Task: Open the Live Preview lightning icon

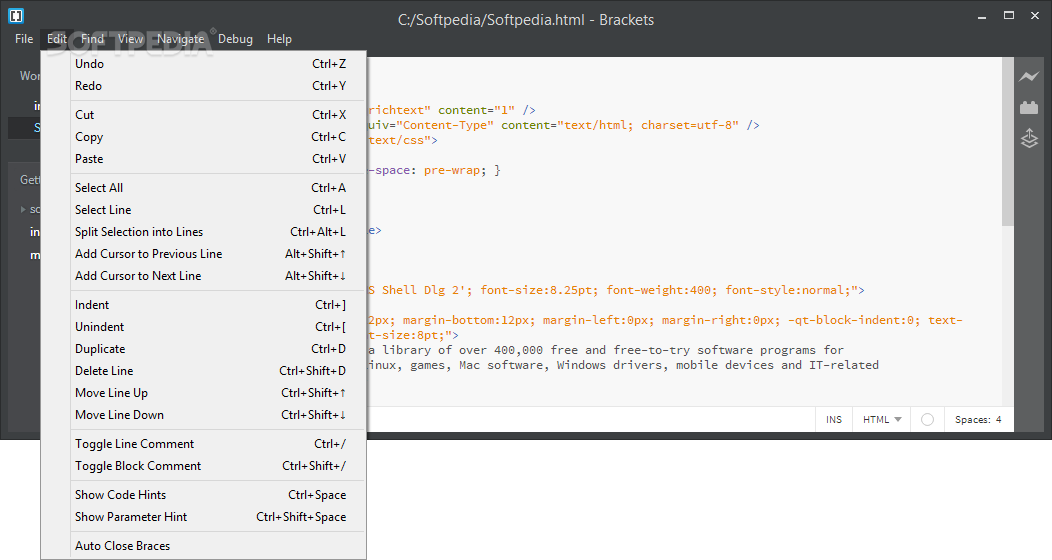Action: point(1029,76)
